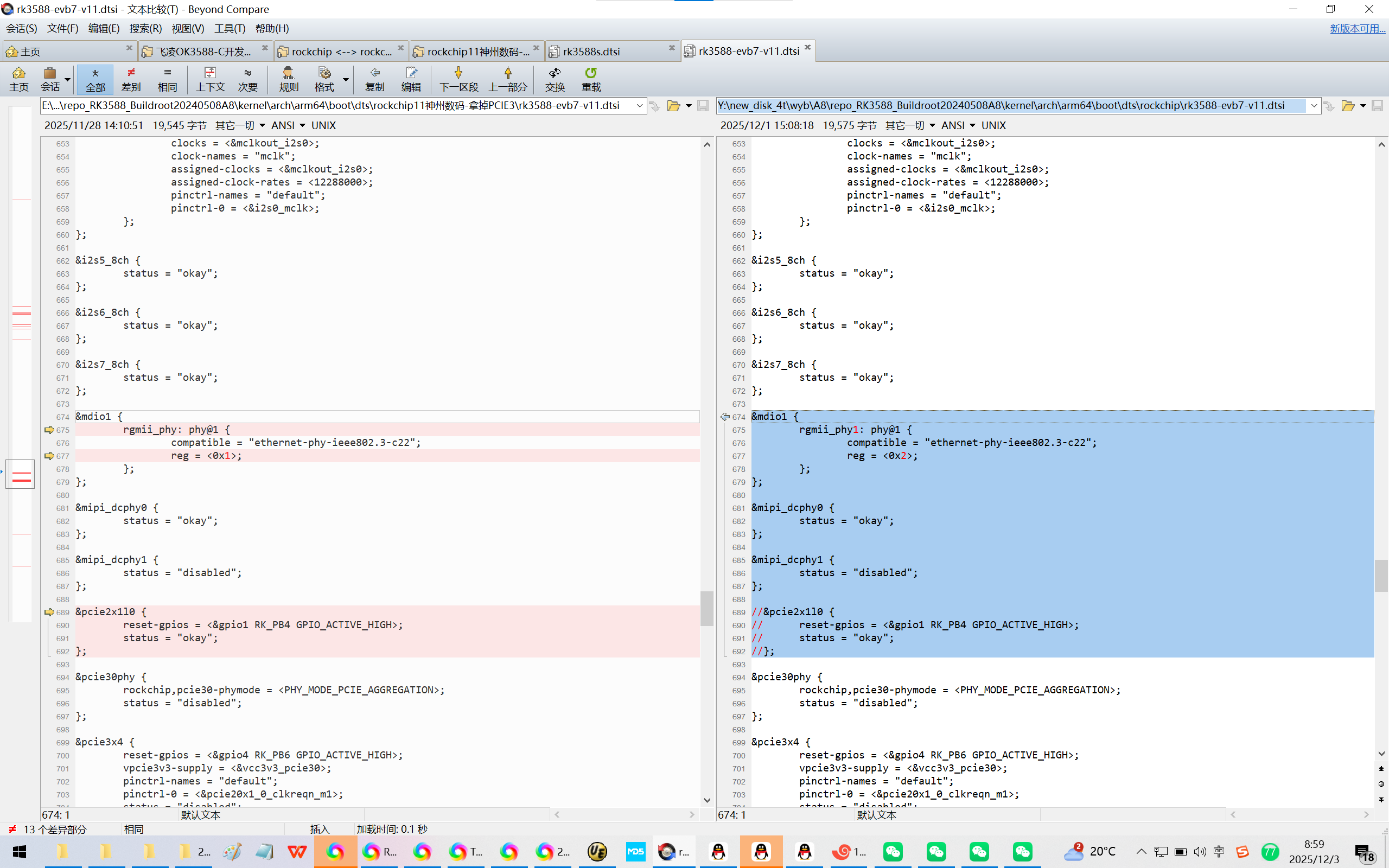This screenshot has width=1389, height=868.
Task: Click the Copy (复制) toolbar icon
Action: [x=374, y=79]
